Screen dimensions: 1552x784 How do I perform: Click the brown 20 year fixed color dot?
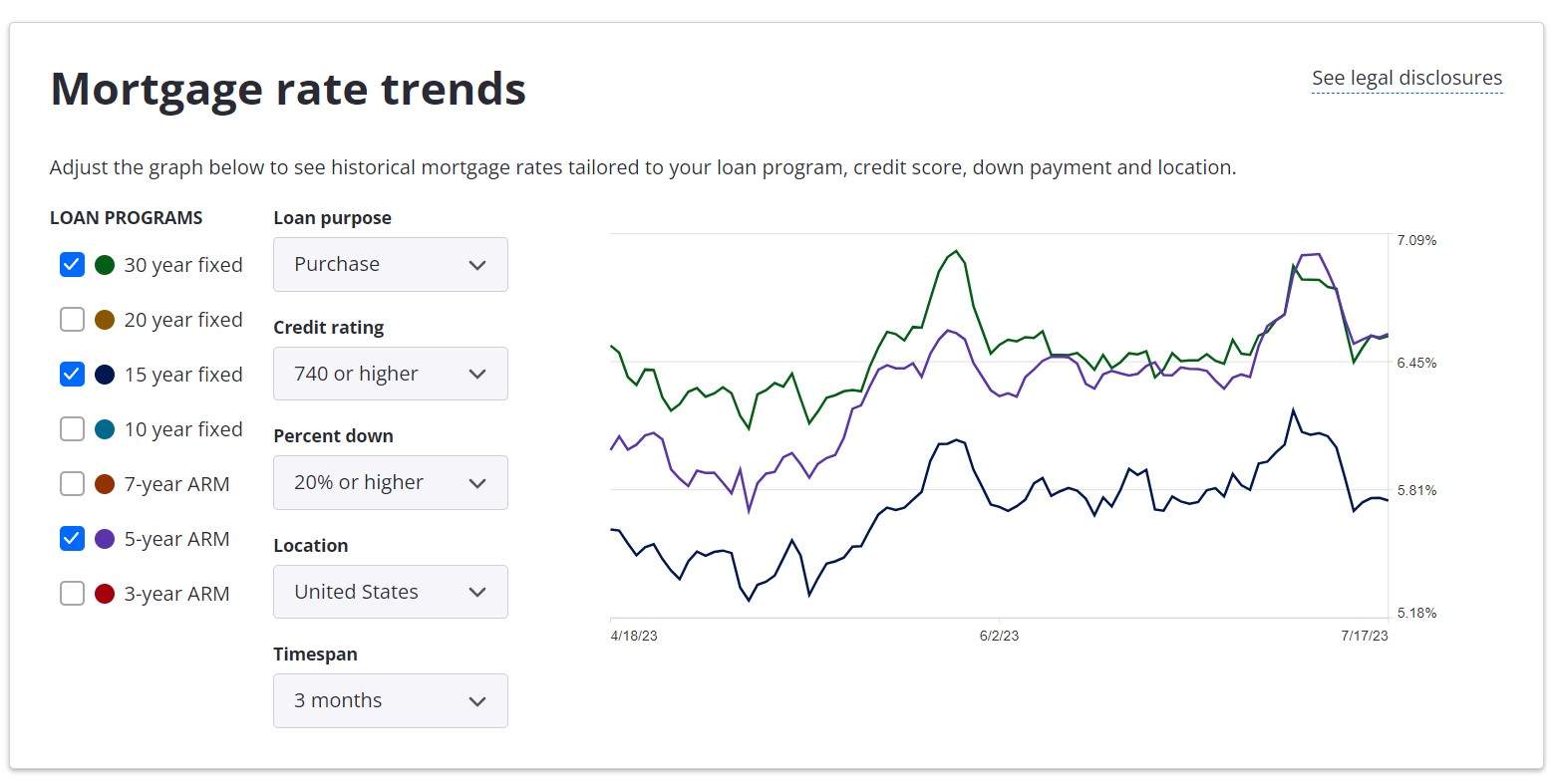[x=105, y=320]
